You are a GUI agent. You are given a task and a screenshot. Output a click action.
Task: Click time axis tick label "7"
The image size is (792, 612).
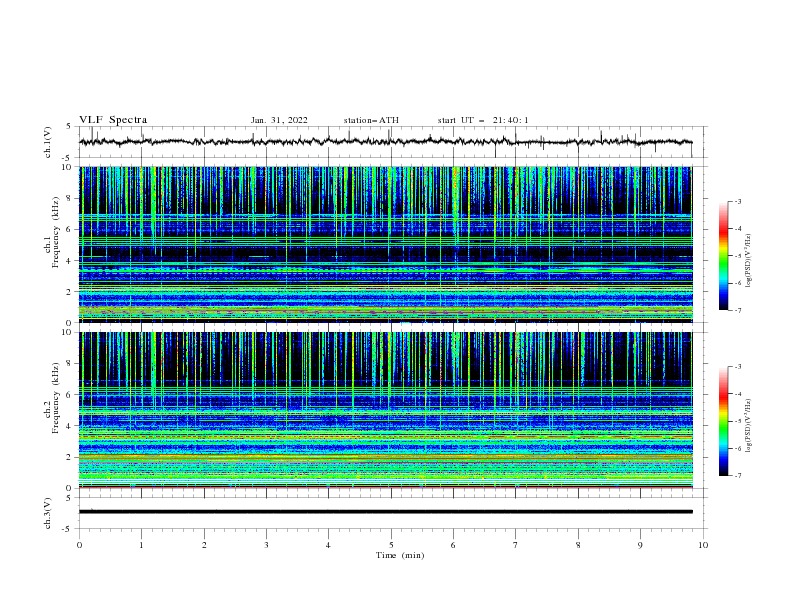pyautogui.click(x=516, y=545)
